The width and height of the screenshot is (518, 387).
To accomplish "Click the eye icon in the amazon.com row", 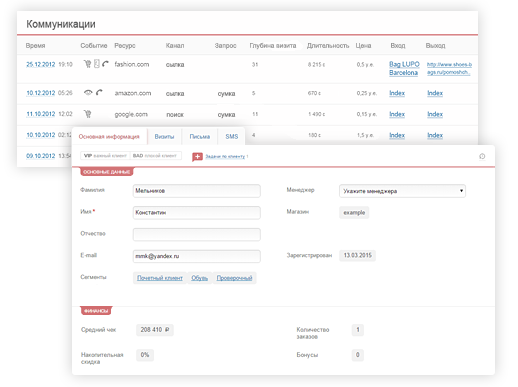I will 88,92.
